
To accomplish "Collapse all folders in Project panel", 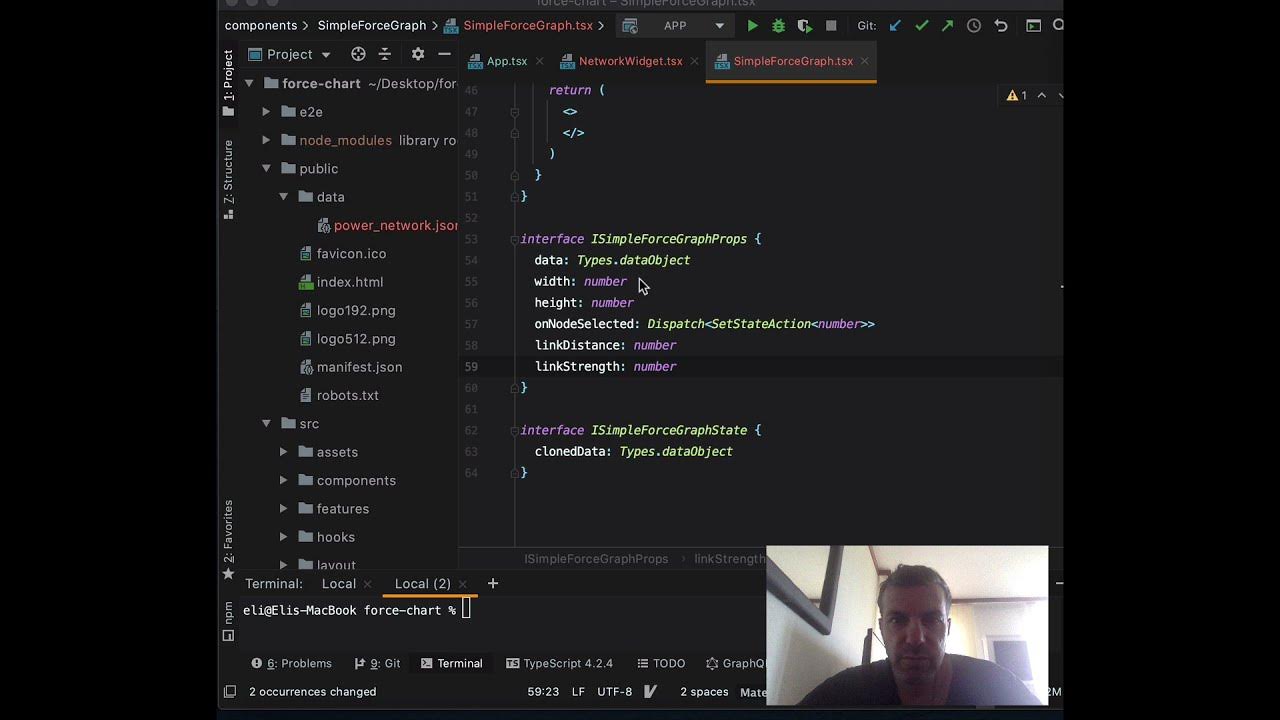I will [385, 54].
